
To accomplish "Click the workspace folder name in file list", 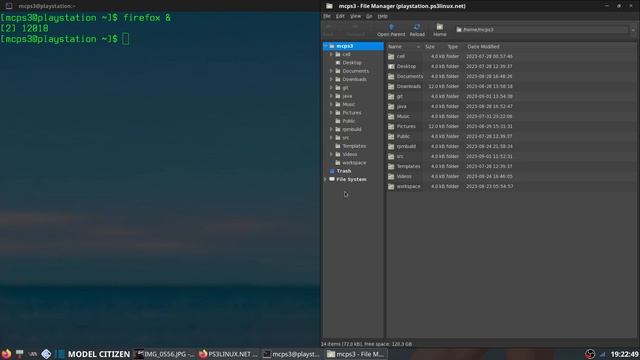I will (408, 187).
